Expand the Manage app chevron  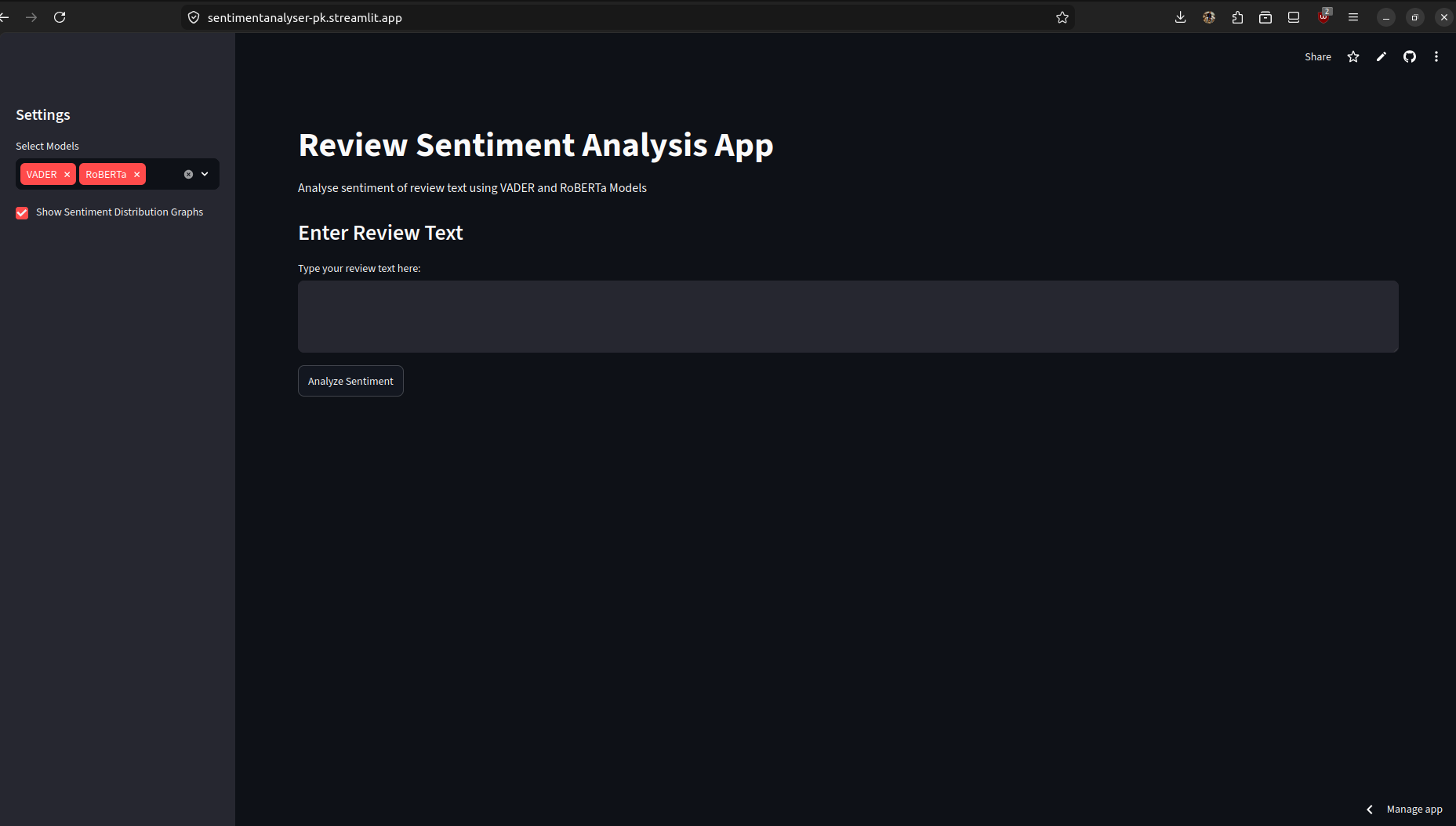[1369, 810]
